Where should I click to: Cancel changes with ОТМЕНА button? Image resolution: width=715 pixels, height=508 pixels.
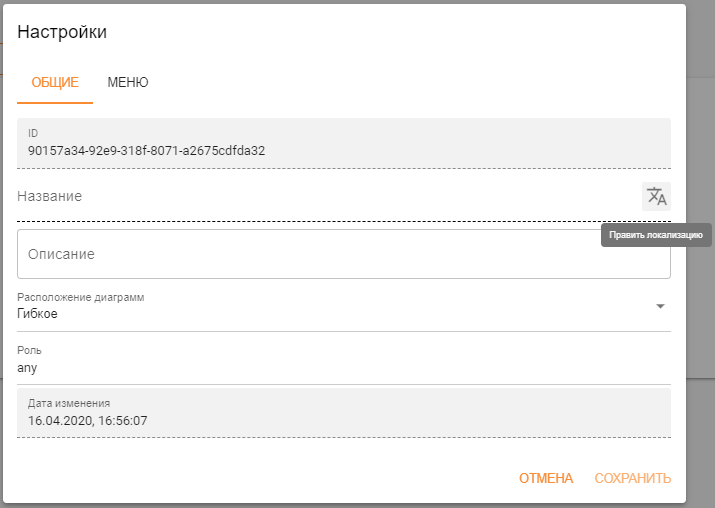546,478
